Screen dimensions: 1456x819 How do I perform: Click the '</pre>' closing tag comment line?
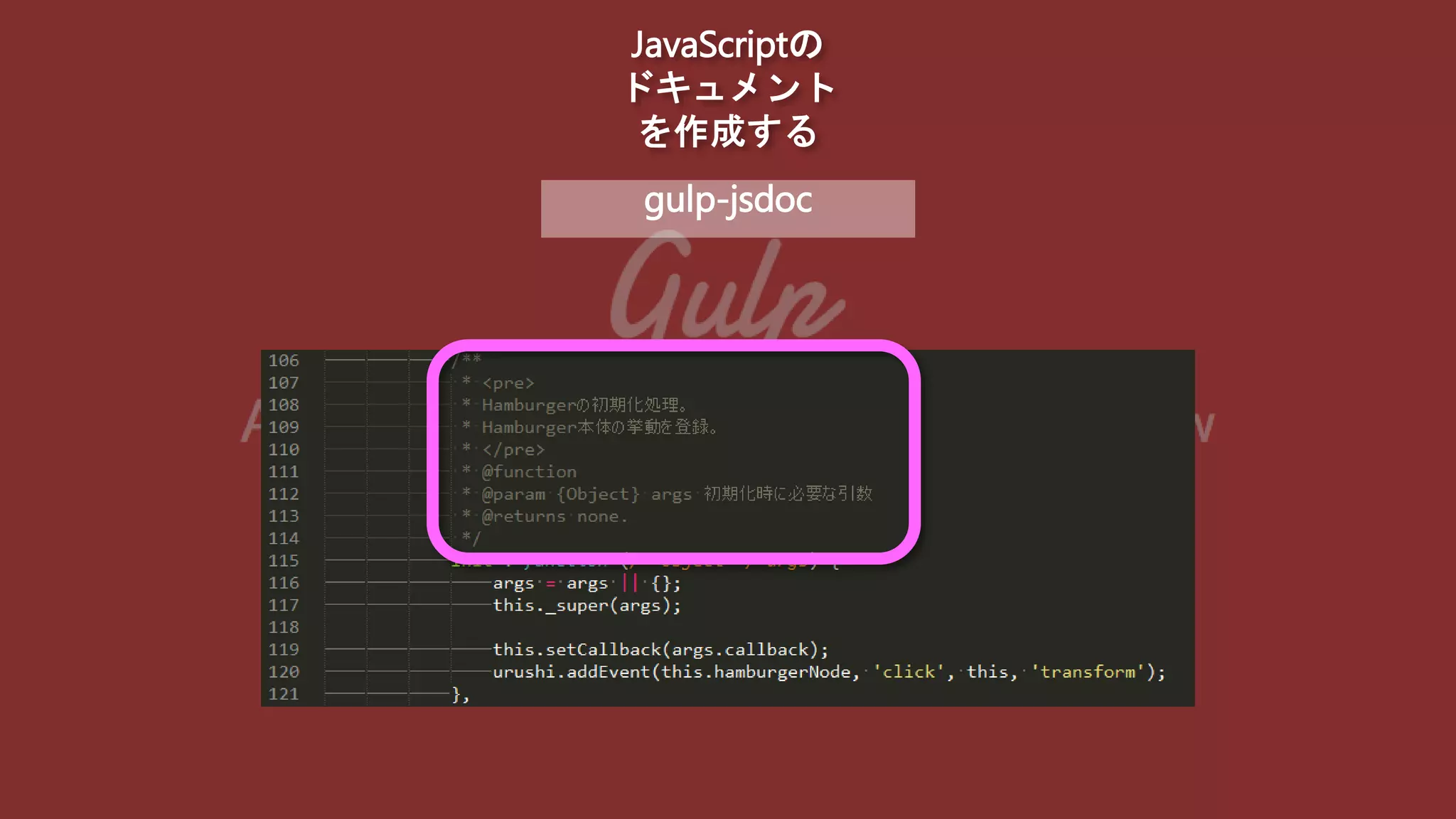click(503, 450)
